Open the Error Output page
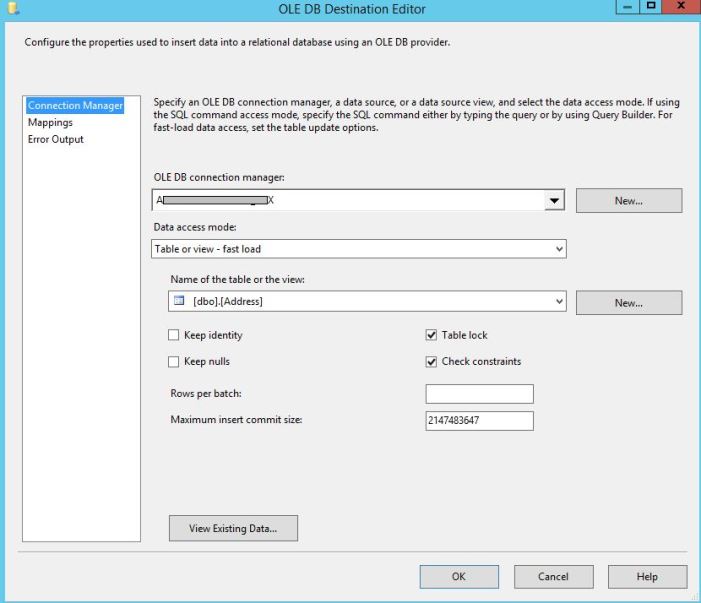Viewport: 701px width, 603px height. (55, 139)
